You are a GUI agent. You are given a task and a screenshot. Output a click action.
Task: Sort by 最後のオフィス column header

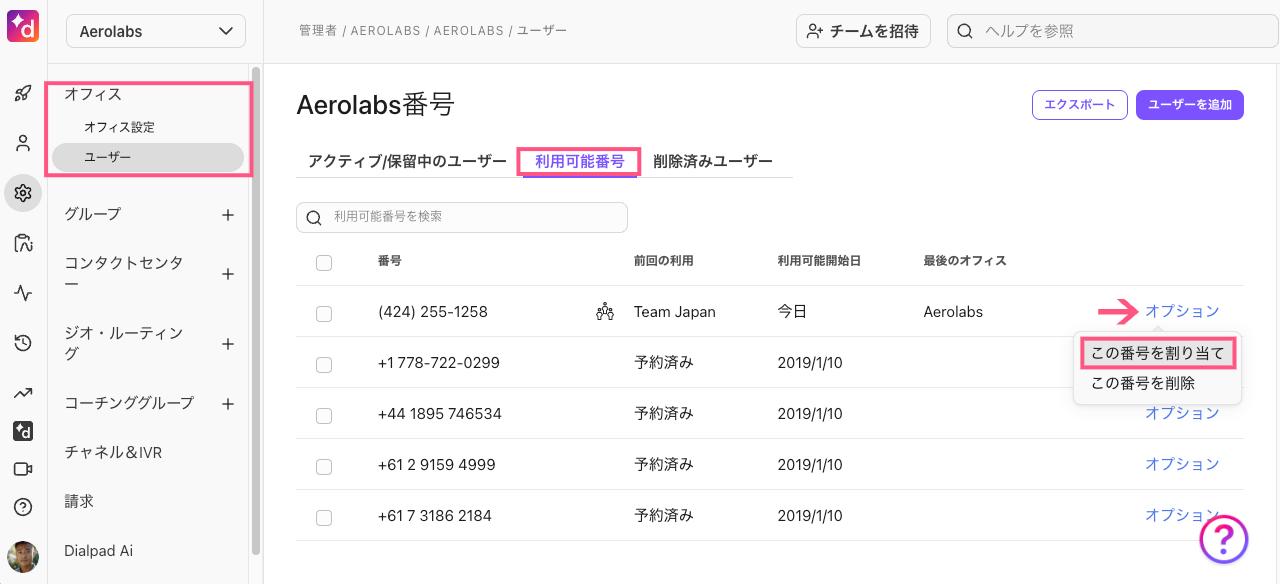[x=965, y=261]
